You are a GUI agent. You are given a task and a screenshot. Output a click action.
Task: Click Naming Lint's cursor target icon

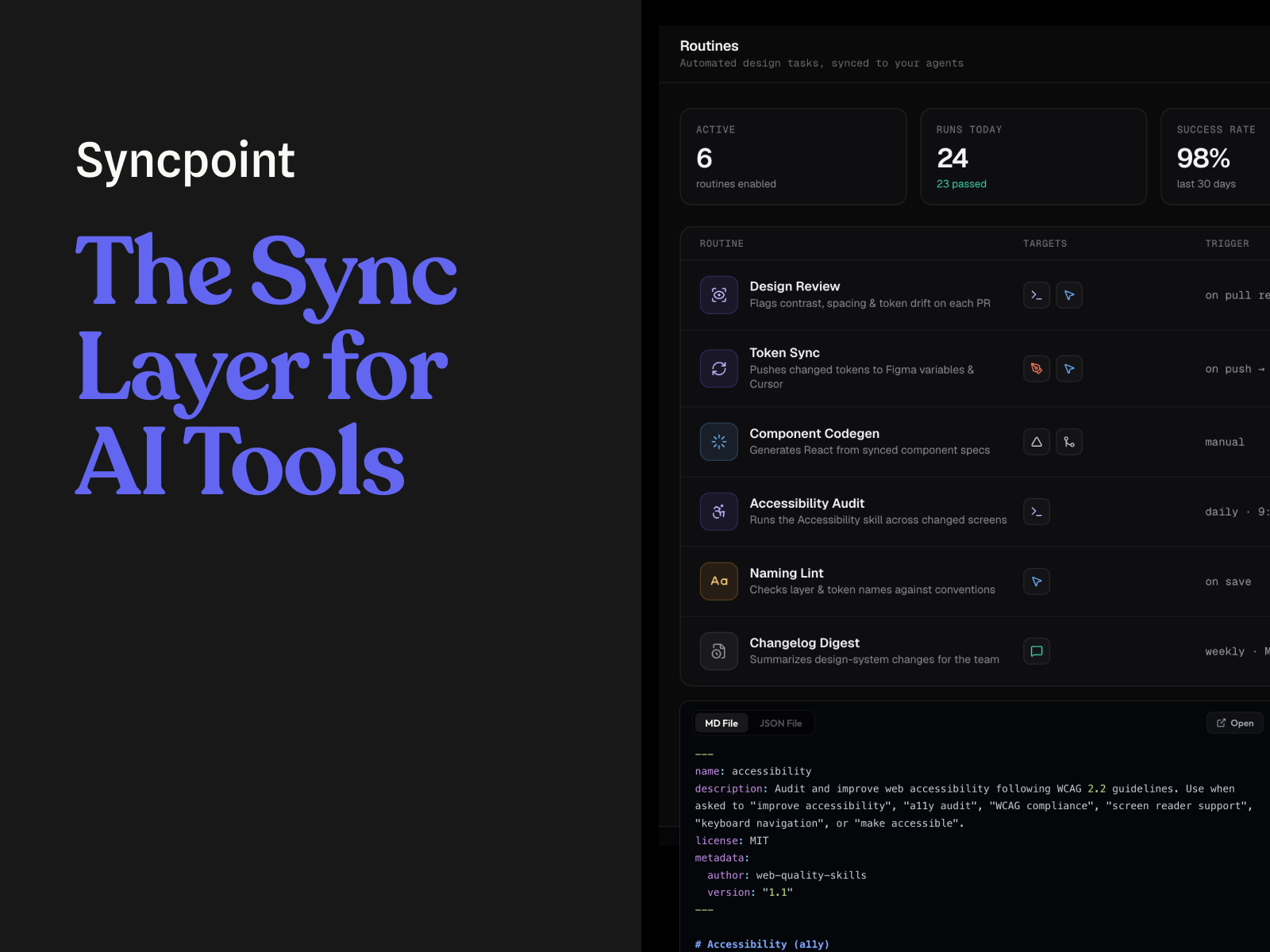pyautogui.click(x=1037, y=582)
